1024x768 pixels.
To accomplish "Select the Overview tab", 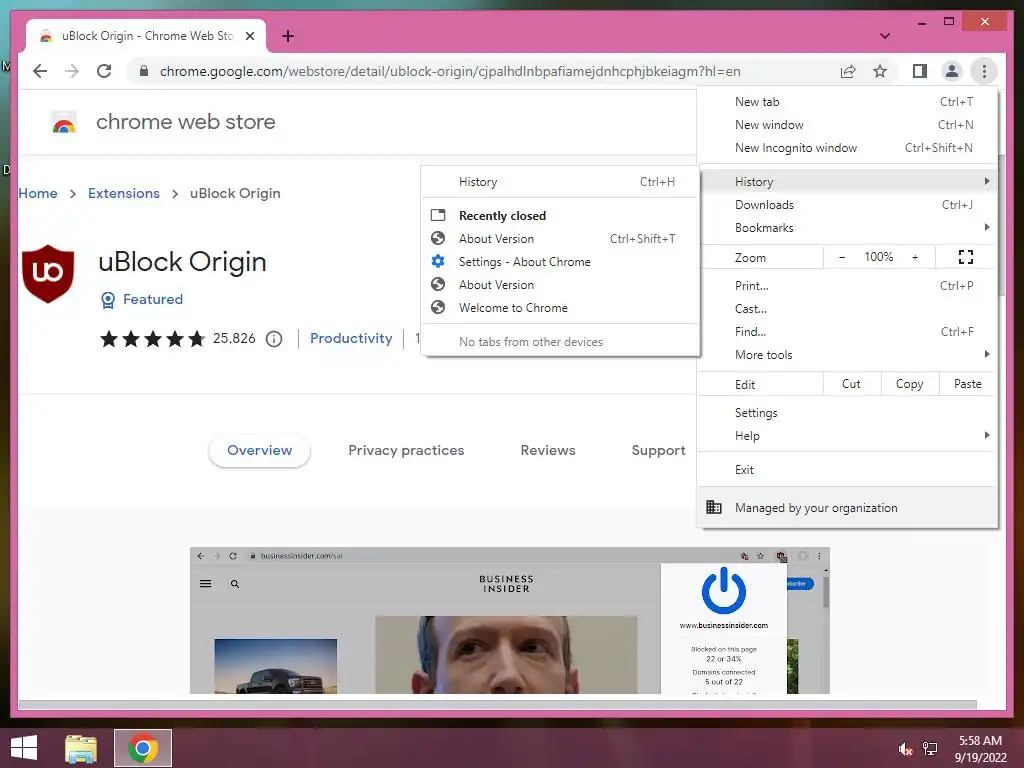I will [259, 450].
